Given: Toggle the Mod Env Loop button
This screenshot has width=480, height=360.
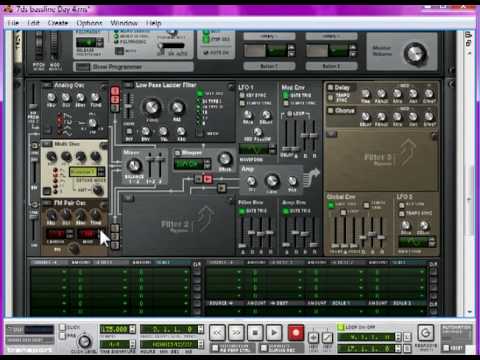Looking at the screenshot, I should (290, 114).
